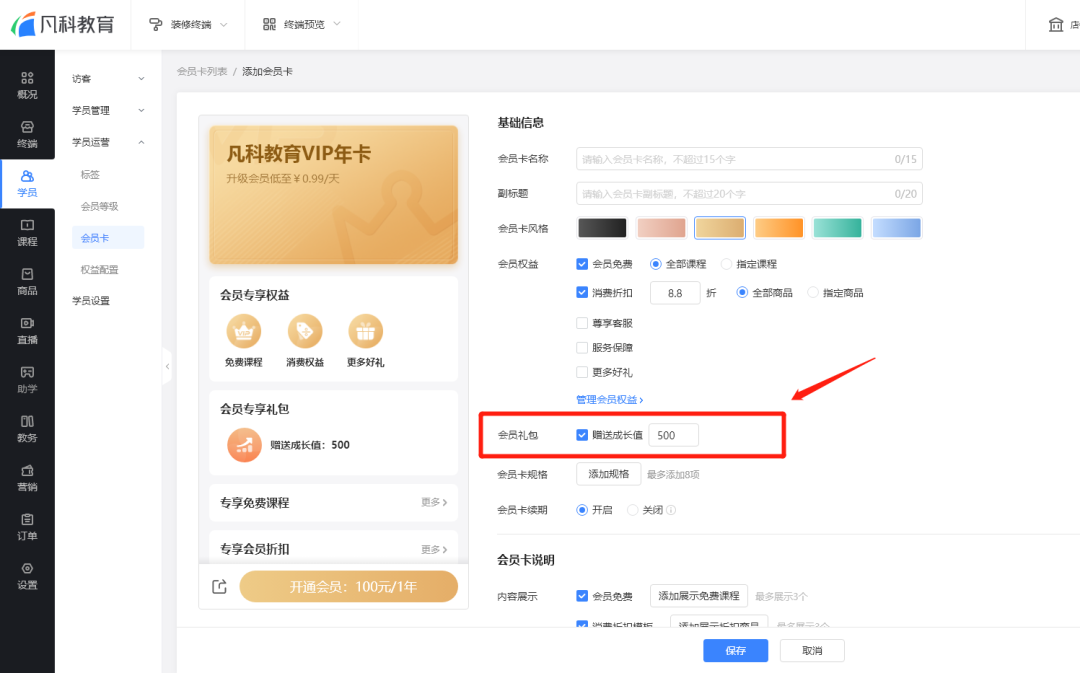1080x673 pixels.
Task: Select the 指定商品 radio button
Action: point(813,293)
